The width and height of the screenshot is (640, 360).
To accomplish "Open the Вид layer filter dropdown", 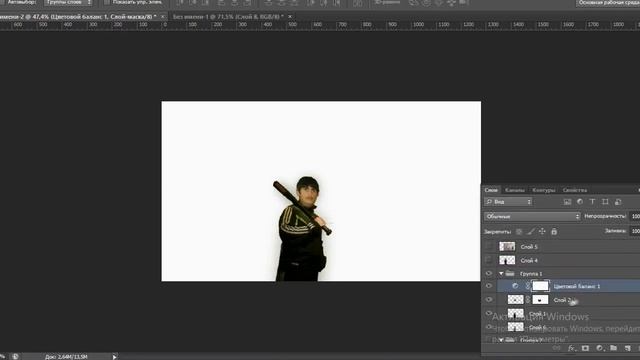I will coord(508,202).
